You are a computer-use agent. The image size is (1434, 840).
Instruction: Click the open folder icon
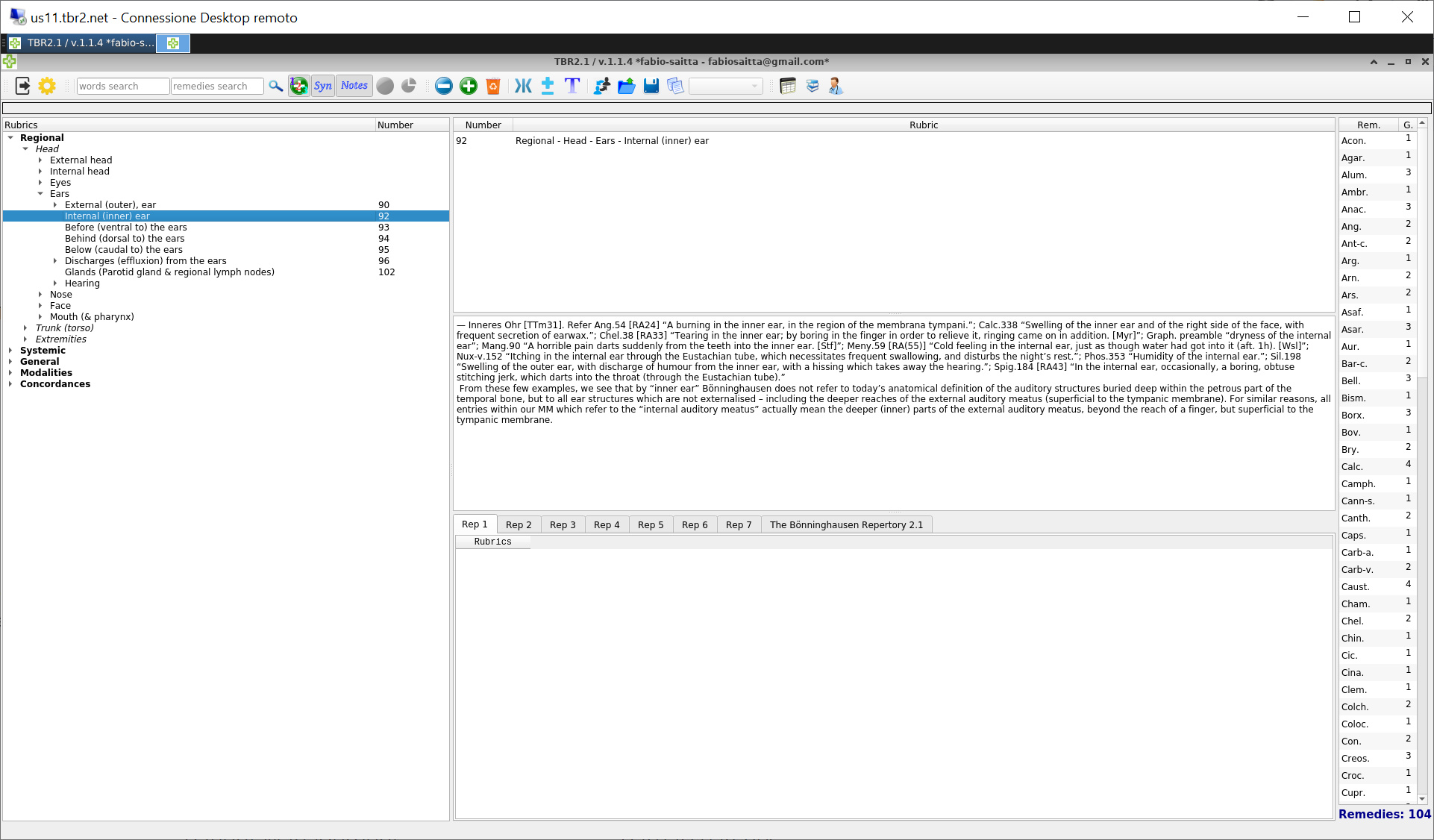coord(627,86)
